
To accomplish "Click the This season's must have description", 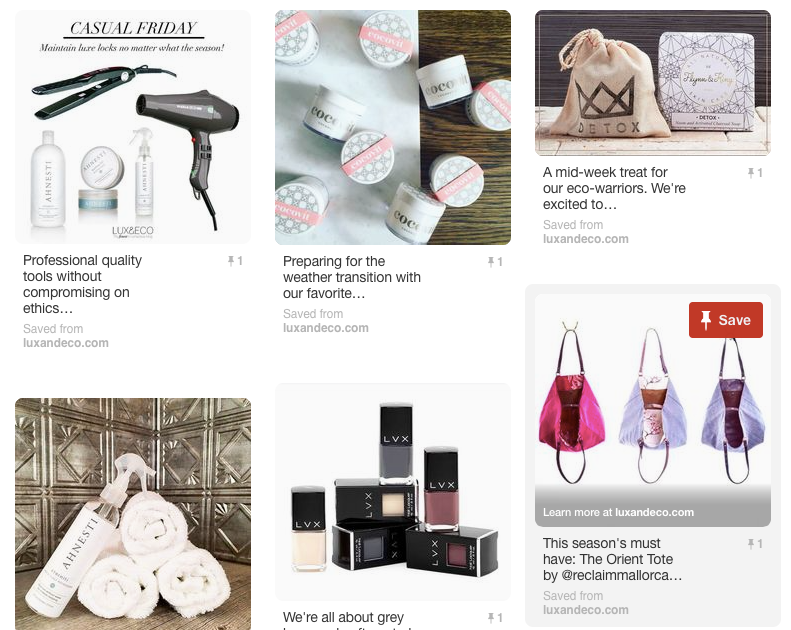I will coord(612,559).
